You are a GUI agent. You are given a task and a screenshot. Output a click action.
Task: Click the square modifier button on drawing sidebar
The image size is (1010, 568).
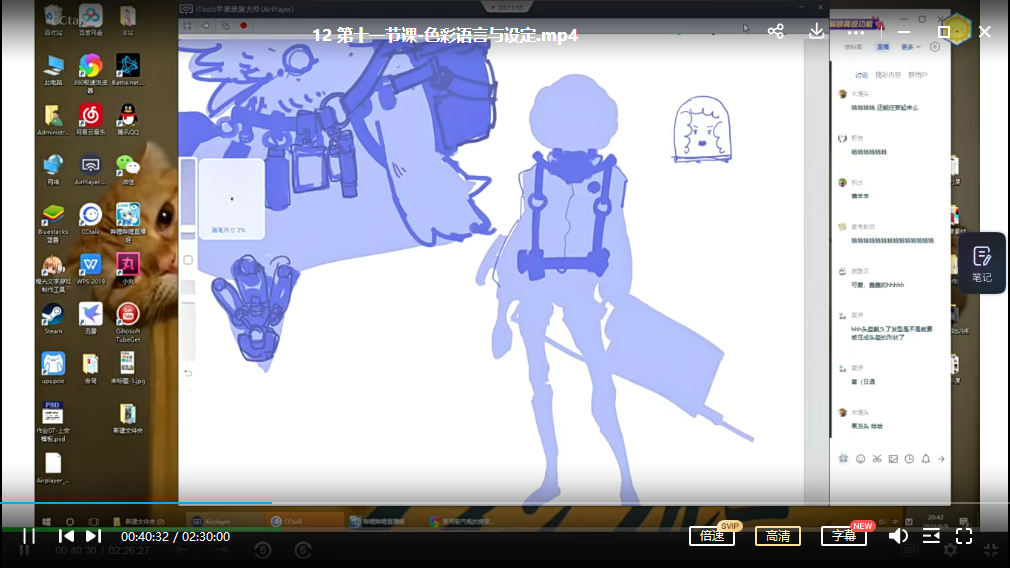tap(188, 260)
